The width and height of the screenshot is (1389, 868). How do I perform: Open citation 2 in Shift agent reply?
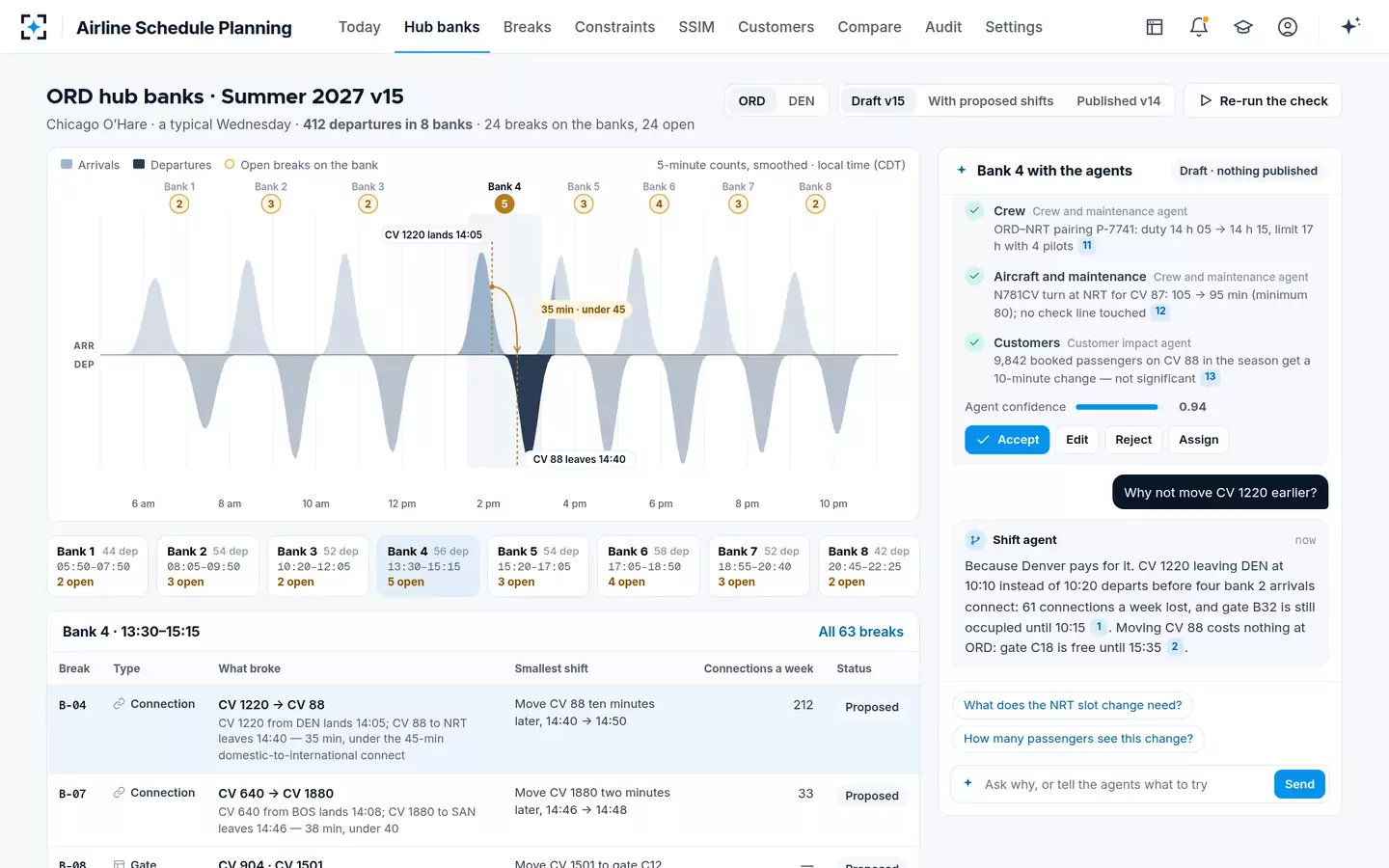point(1174,647)
